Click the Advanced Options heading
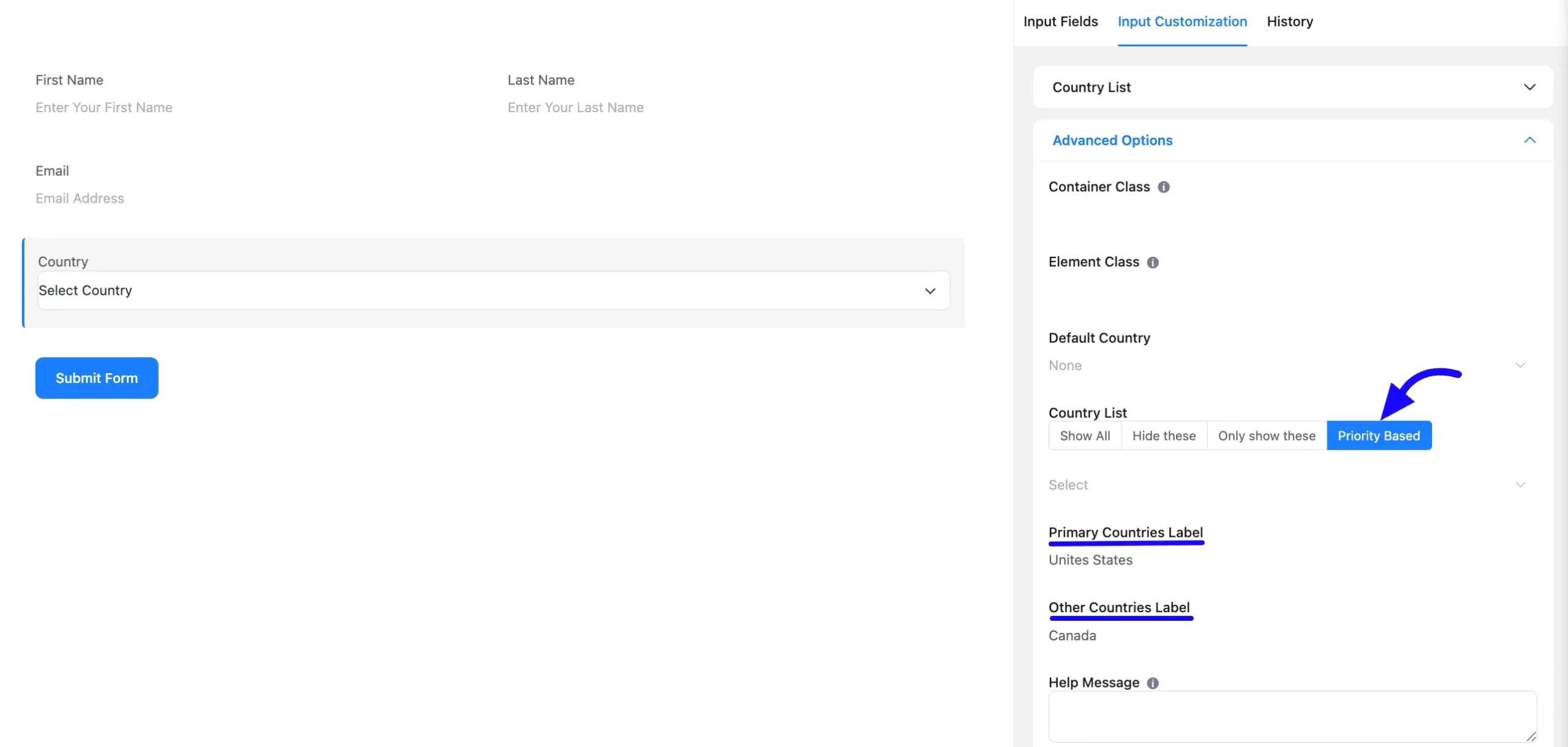Image resolution: width=1568 pixels, height=747 pixels. pos(1112,140)
